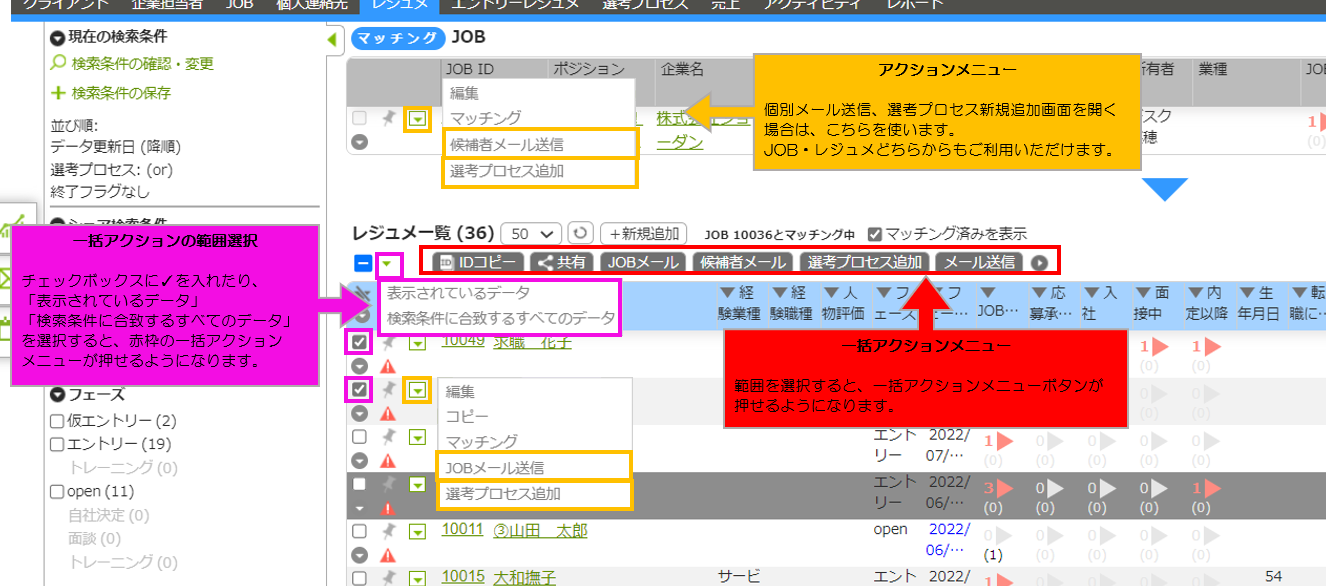Collapse the left panel with the green arrow

coord(333,40)
